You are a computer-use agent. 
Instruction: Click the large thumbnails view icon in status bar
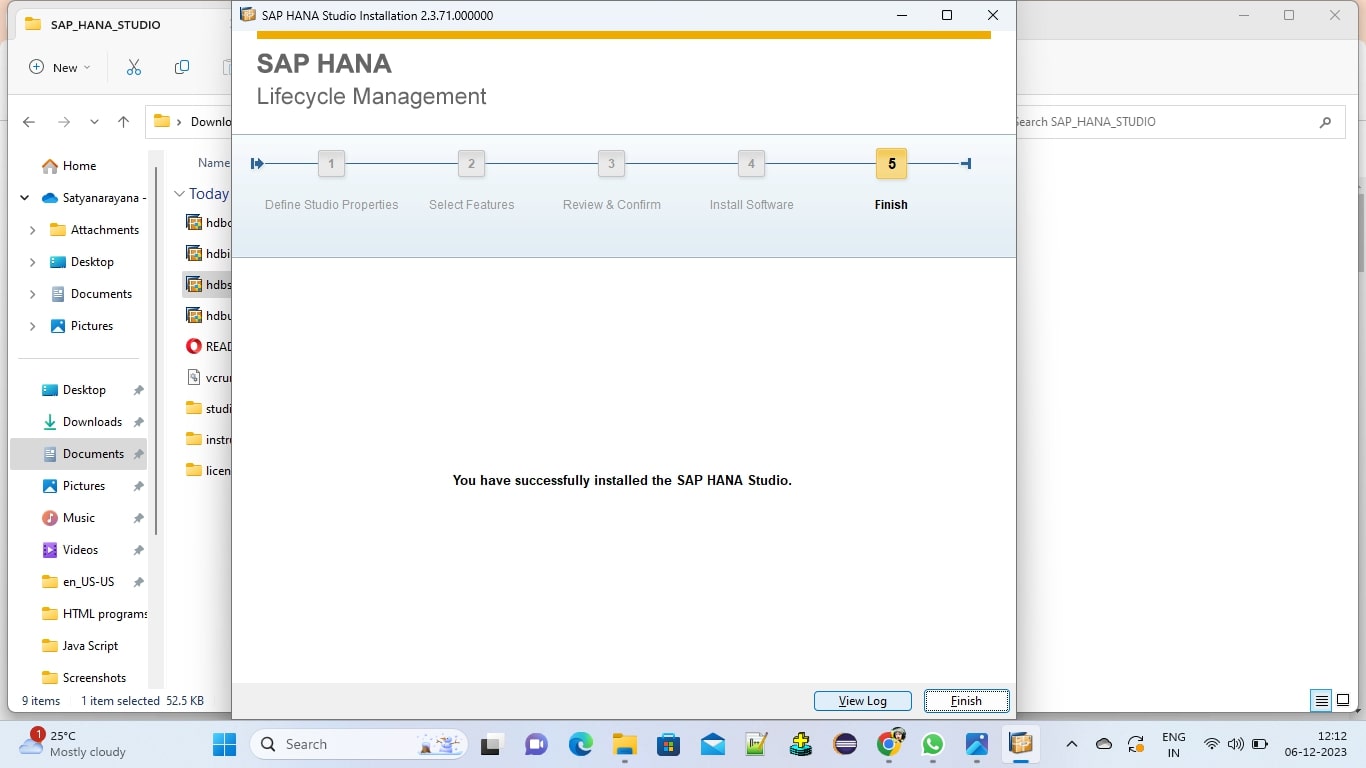coord(1344,700)
